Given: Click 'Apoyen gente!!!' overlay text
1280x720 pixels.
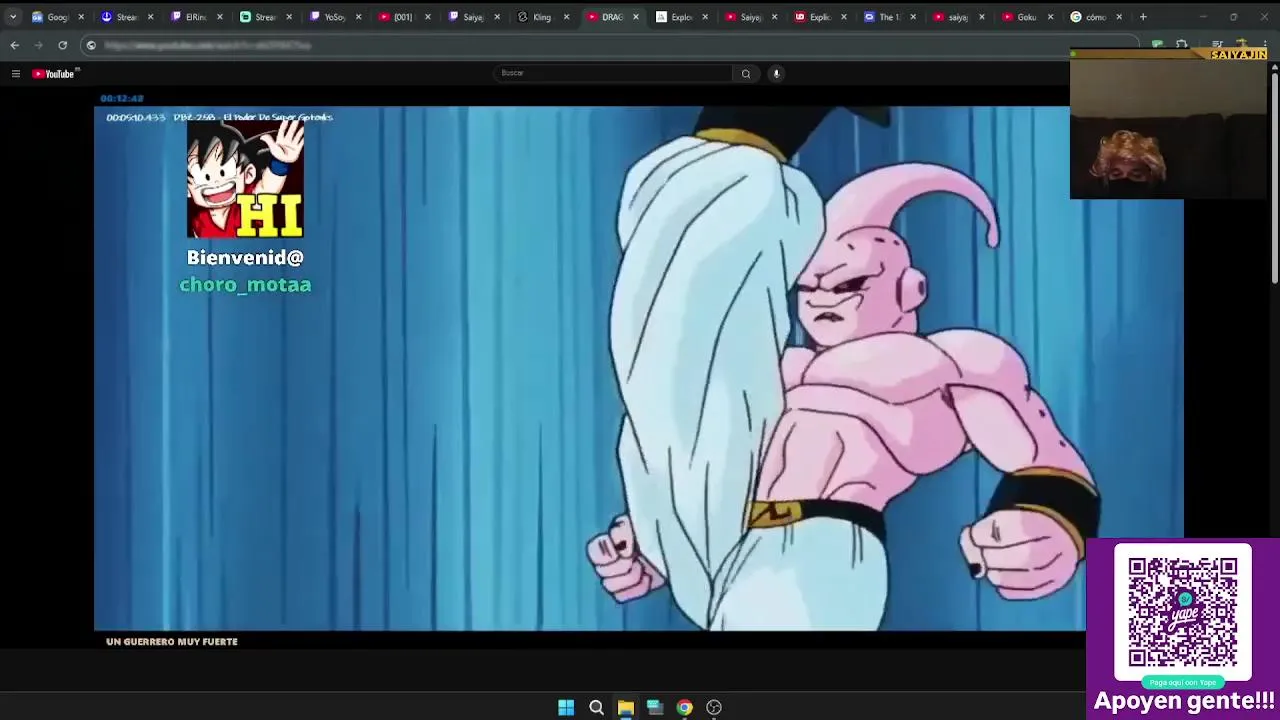Looking at the screenshot, I should pyautogui.click(x=1185, y=701).
